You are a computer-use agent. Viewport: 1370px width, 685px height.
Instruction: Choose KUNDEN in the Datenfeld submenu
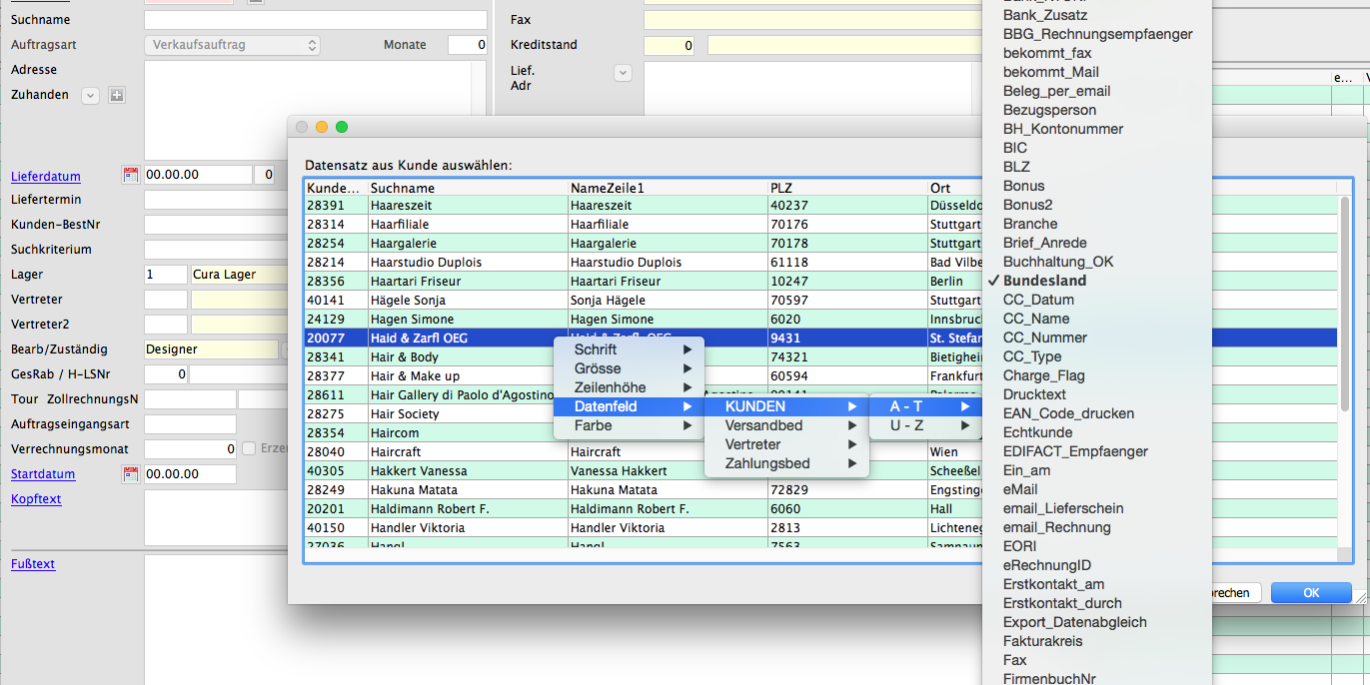tap(787, 406)
